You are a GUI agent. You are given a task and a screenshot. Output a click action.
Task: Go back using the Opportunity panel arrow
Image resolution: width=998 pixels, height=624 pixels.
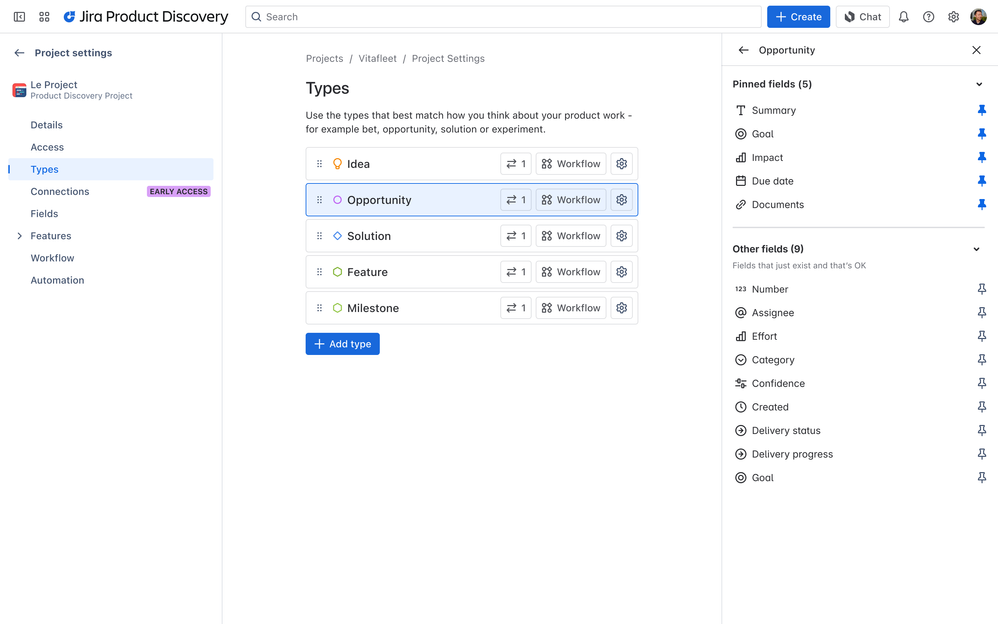(x=743, y=50)
